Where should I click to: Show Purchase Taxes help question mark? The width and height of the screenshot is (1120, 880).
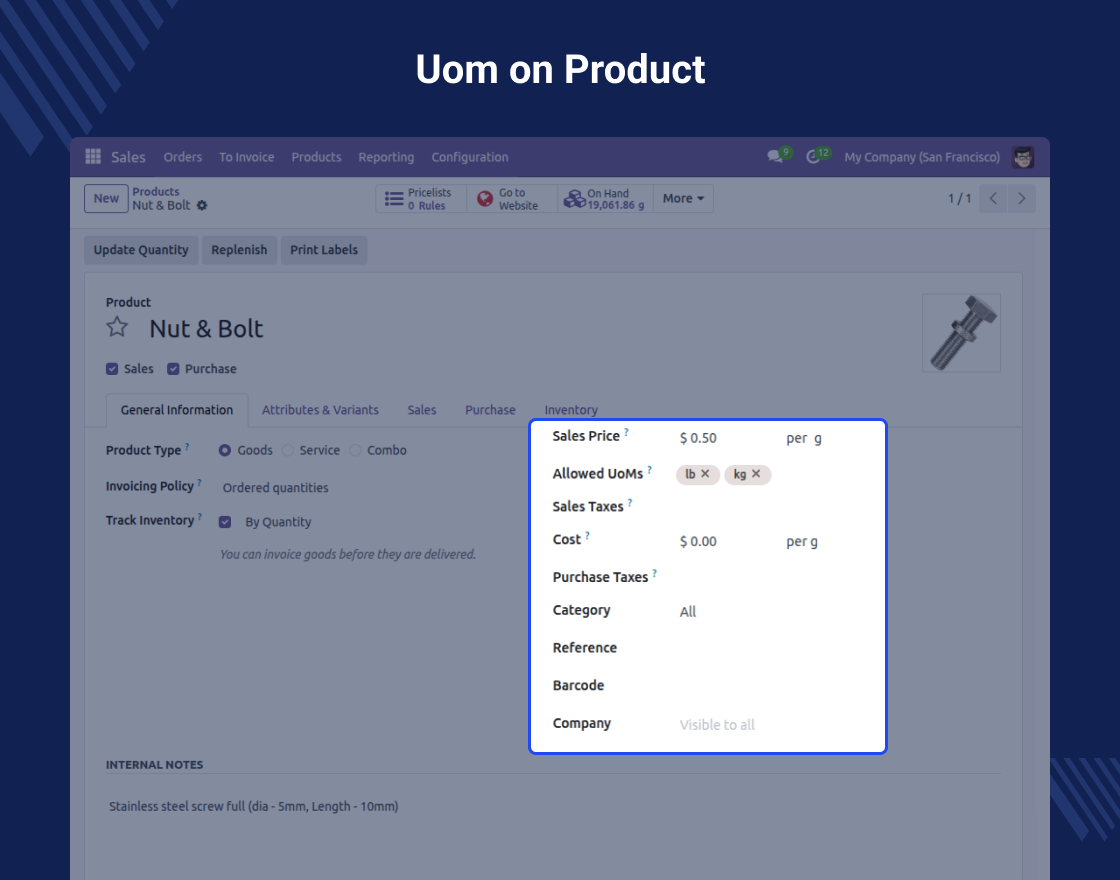(x=654, y=573)
